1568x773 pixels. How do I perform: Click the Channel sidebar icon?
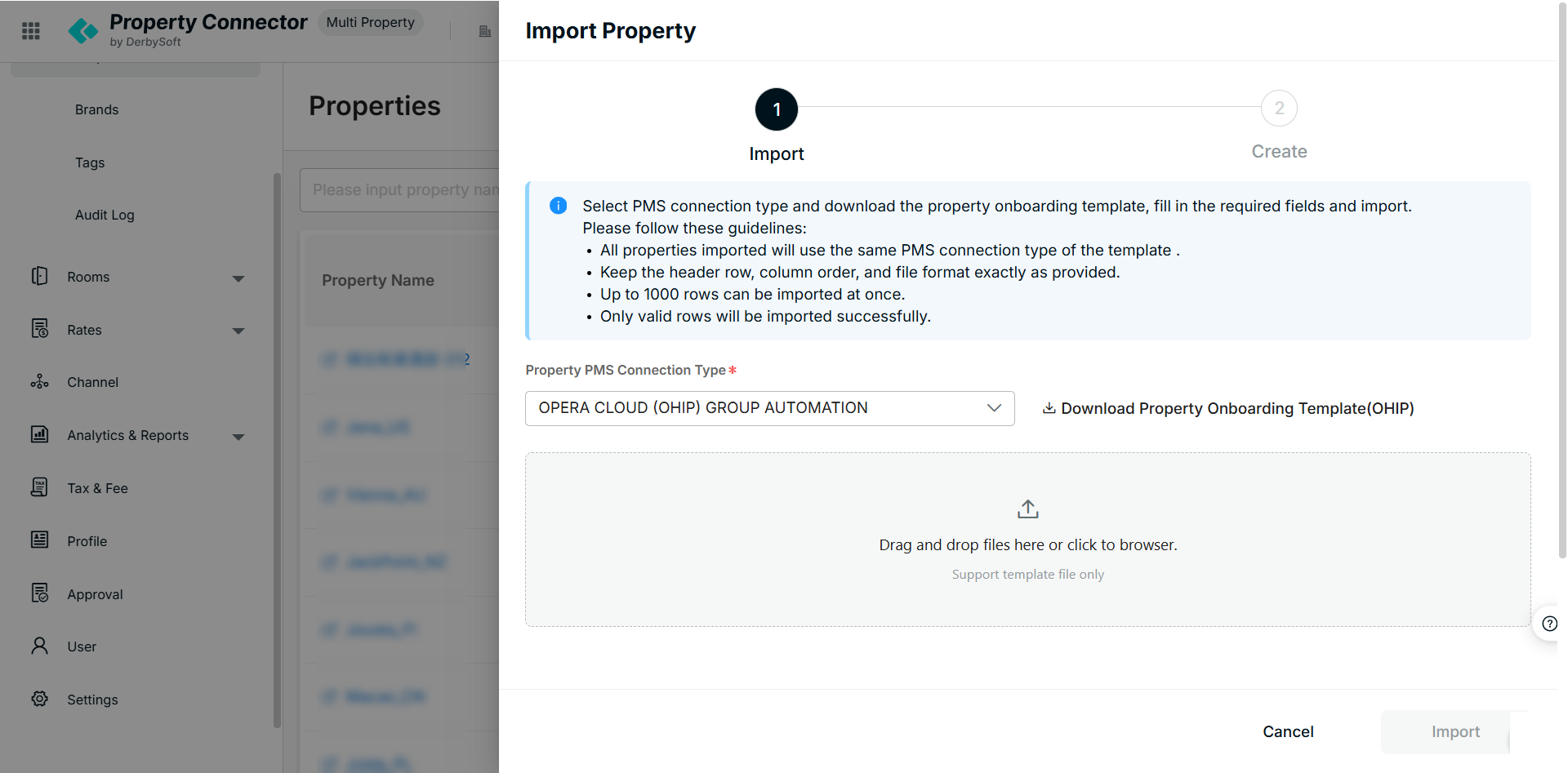point(39,382)
